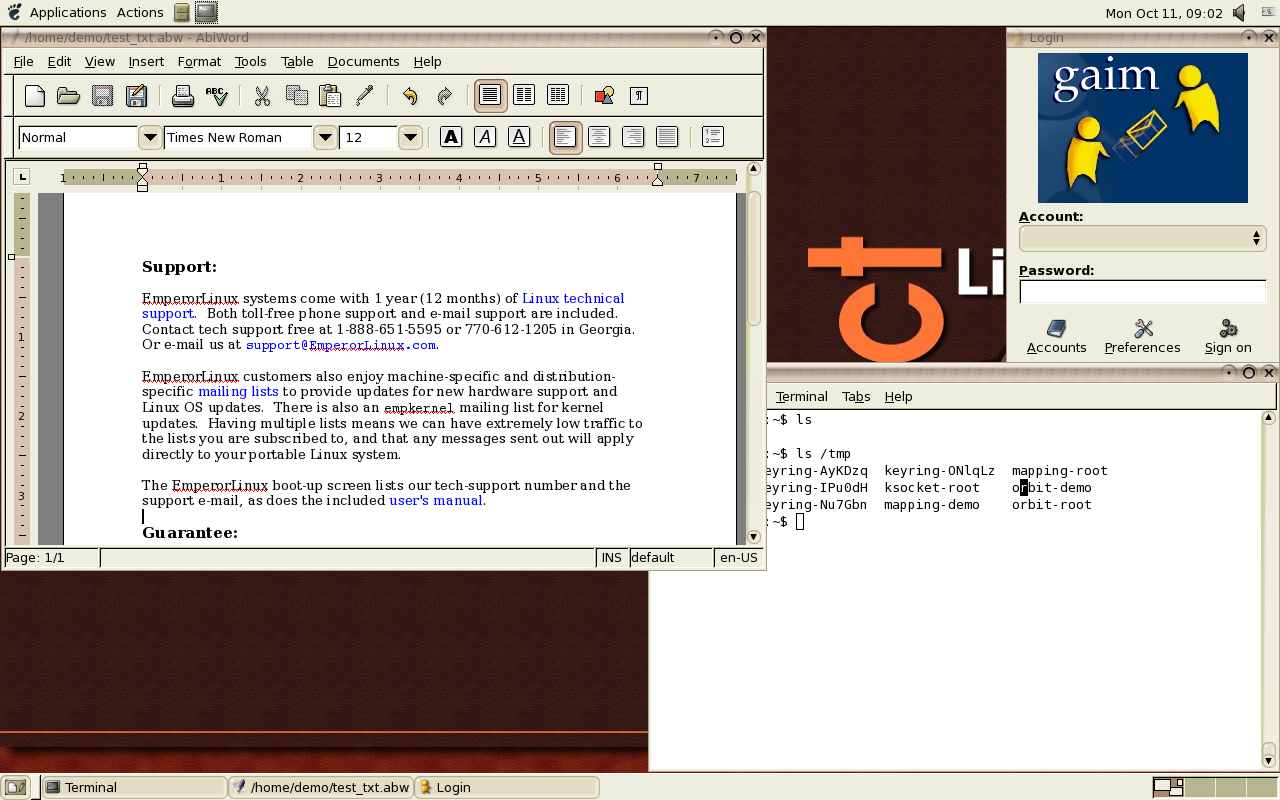Toggle left text alignment

(x=565, y=137)
